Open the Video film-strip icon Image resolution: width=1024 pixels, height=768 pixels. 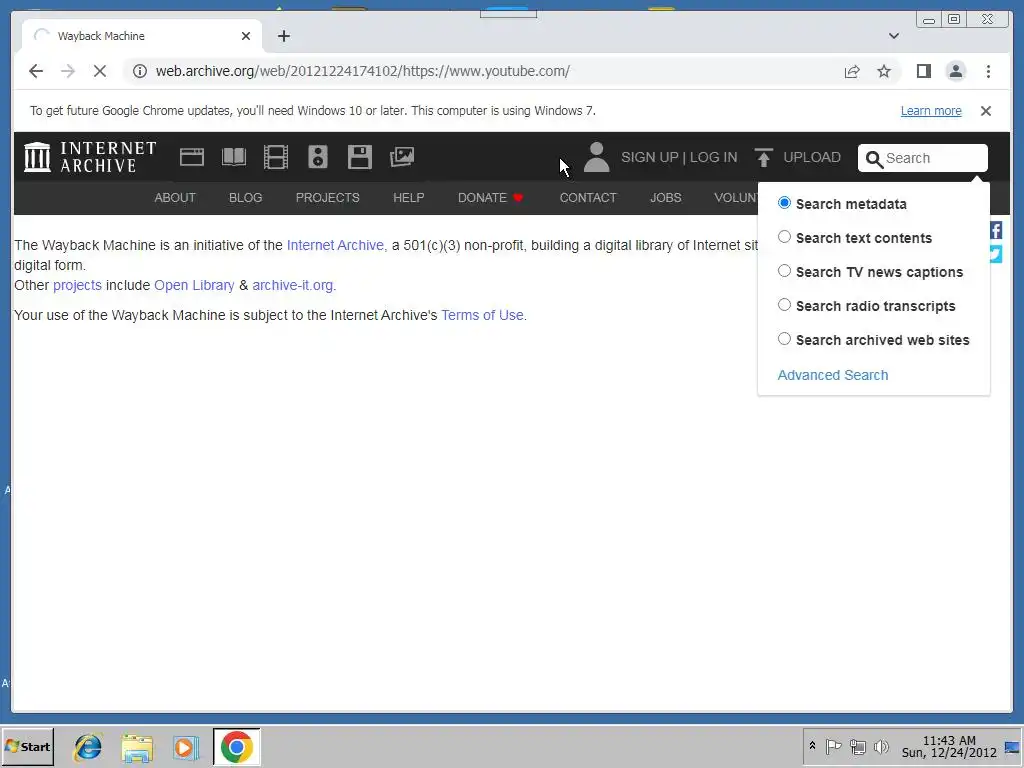(x=276, y=157)
